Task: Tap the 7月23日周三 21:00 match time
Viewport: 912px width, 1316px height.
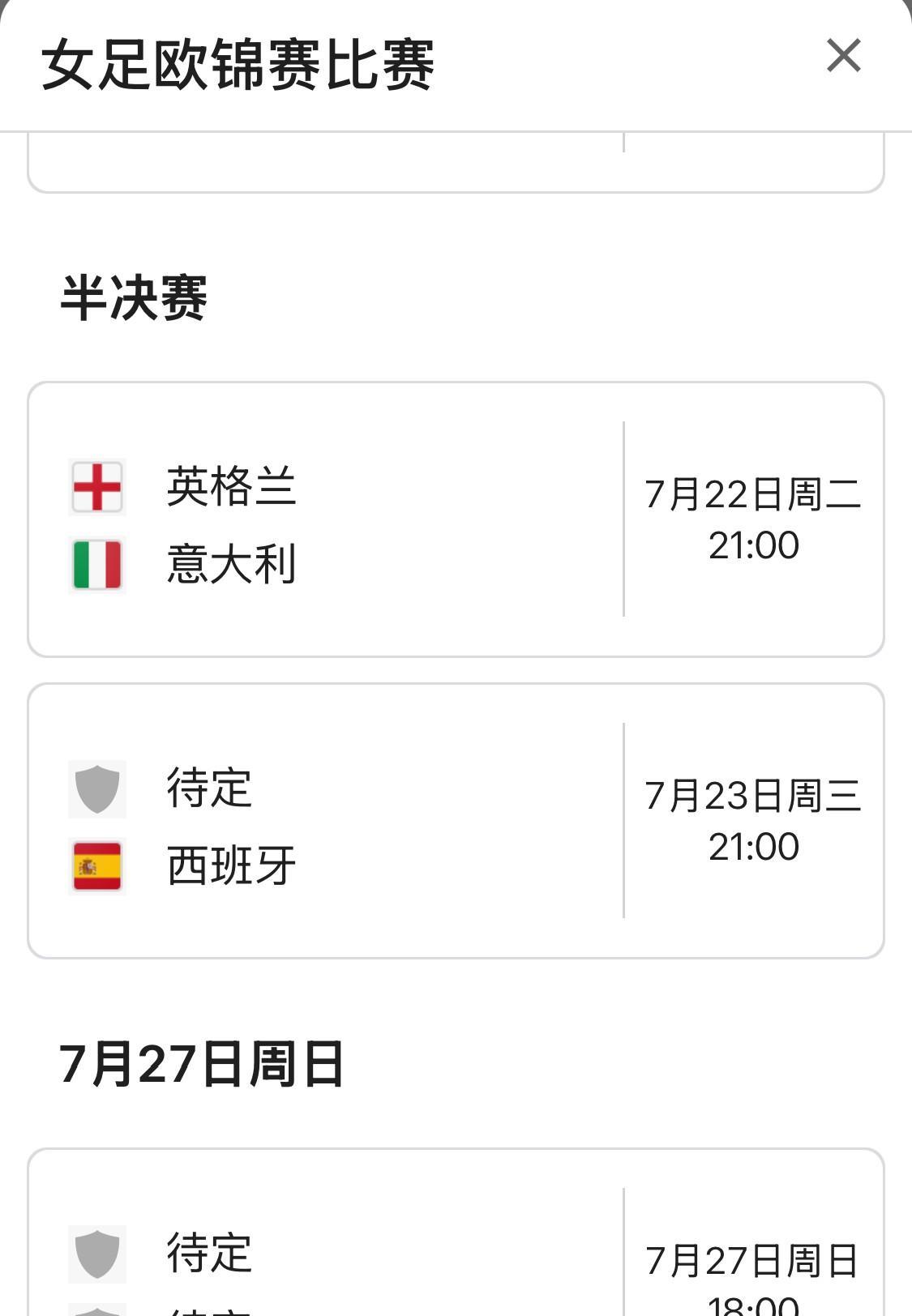Action: pyautogui.click(x=753, y=821)
